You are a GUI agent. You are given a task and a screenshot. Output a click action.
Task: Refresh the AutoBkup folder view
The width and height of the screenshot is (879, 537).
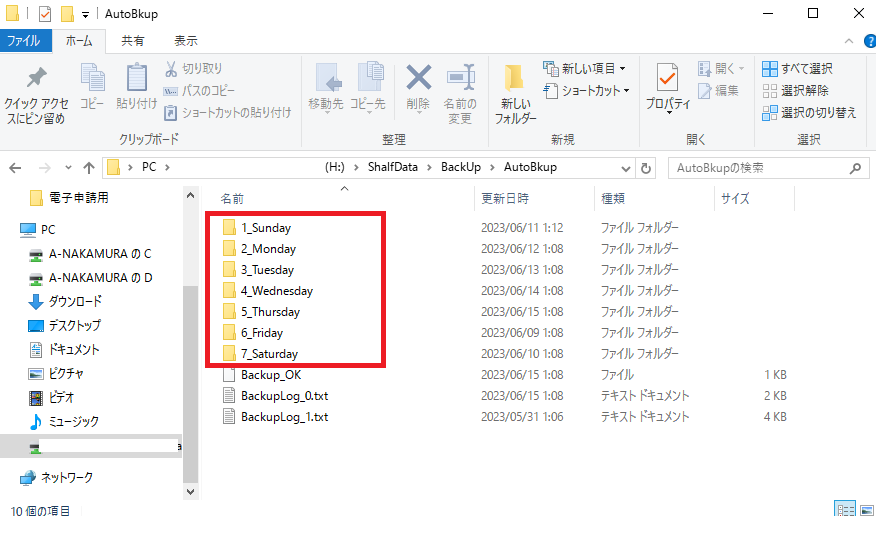646,168
